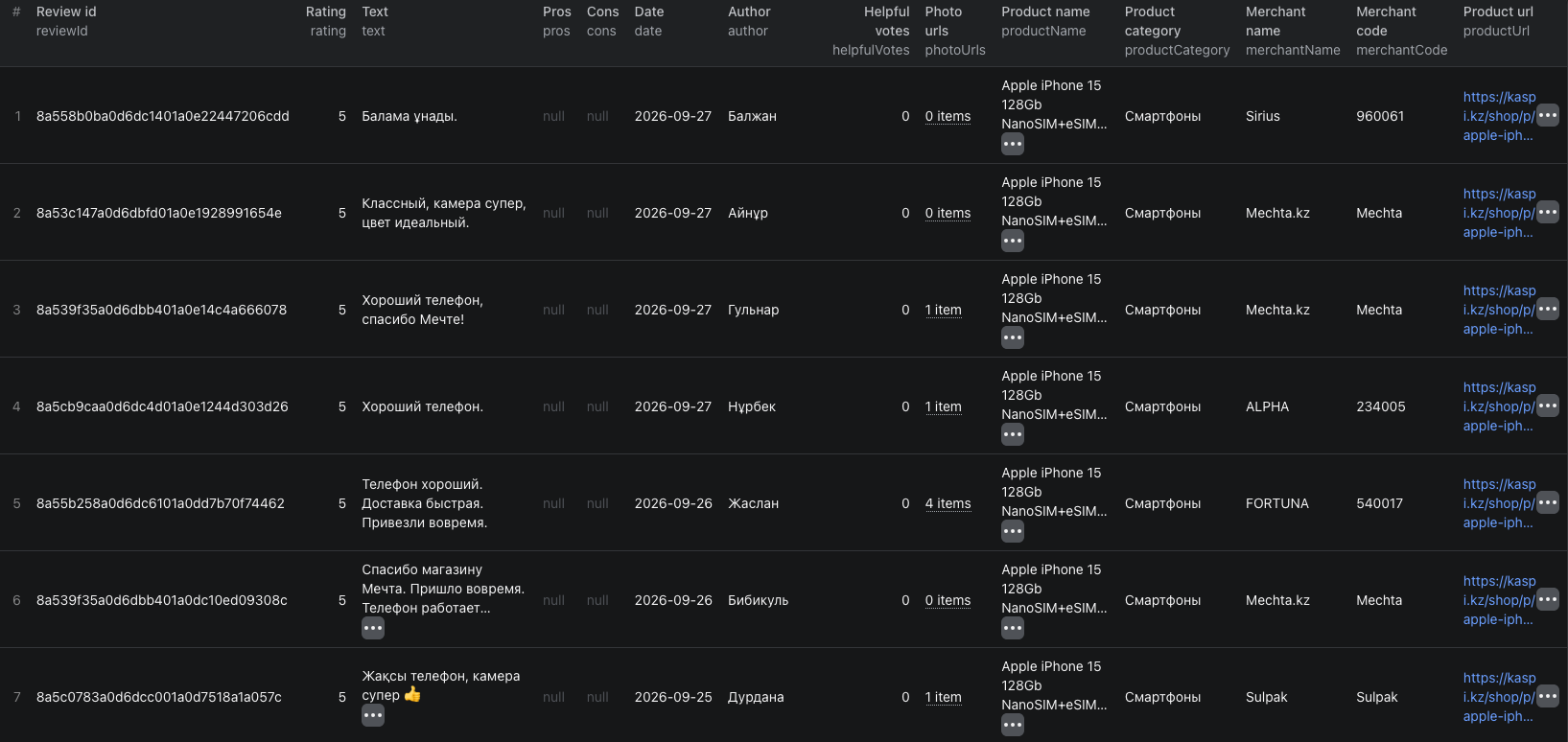Screen dimensions: 1568x742
Task: Expand product name ellipsis in Айнұр's row
Action: [x=1013, y=241]
